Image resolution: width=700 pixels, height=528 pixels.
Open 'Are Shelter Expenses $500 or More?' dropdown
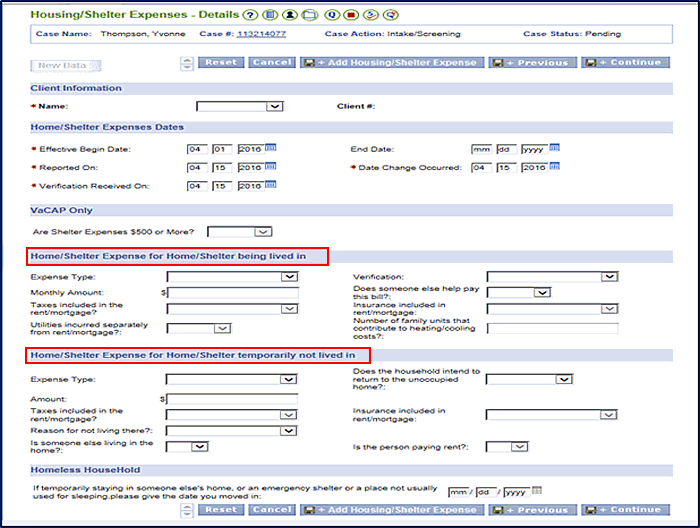click(x=240, y=232)
